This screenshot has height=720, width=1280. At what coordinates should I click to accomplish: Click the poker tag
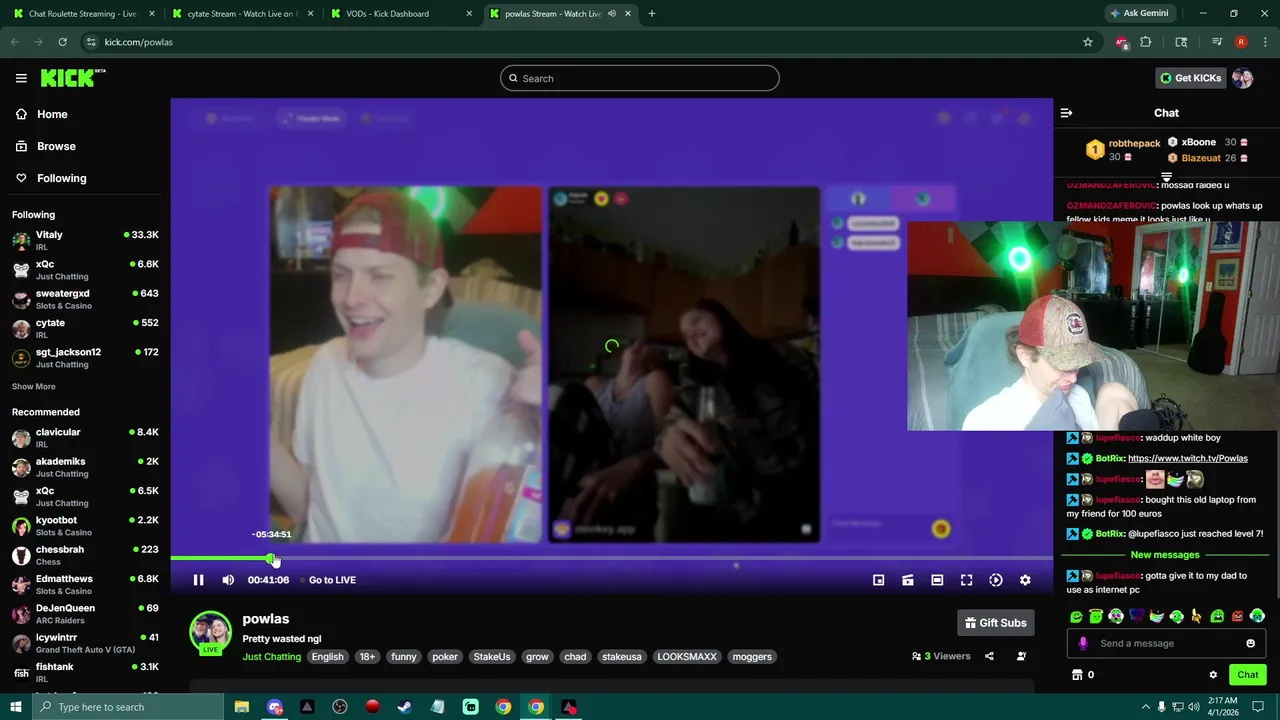coord(445,657)
